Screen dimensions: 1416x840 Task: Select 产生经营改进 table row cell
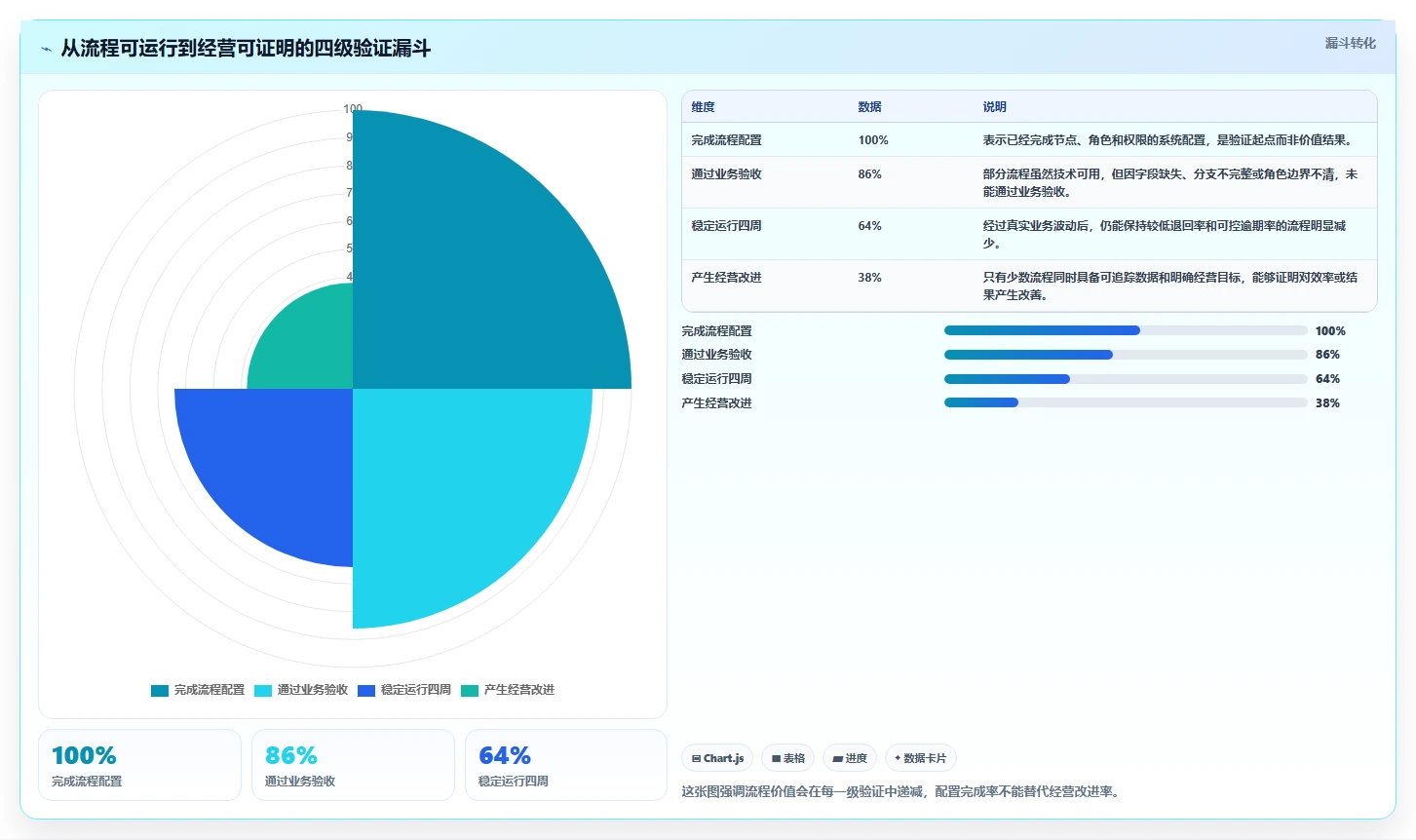726,278
